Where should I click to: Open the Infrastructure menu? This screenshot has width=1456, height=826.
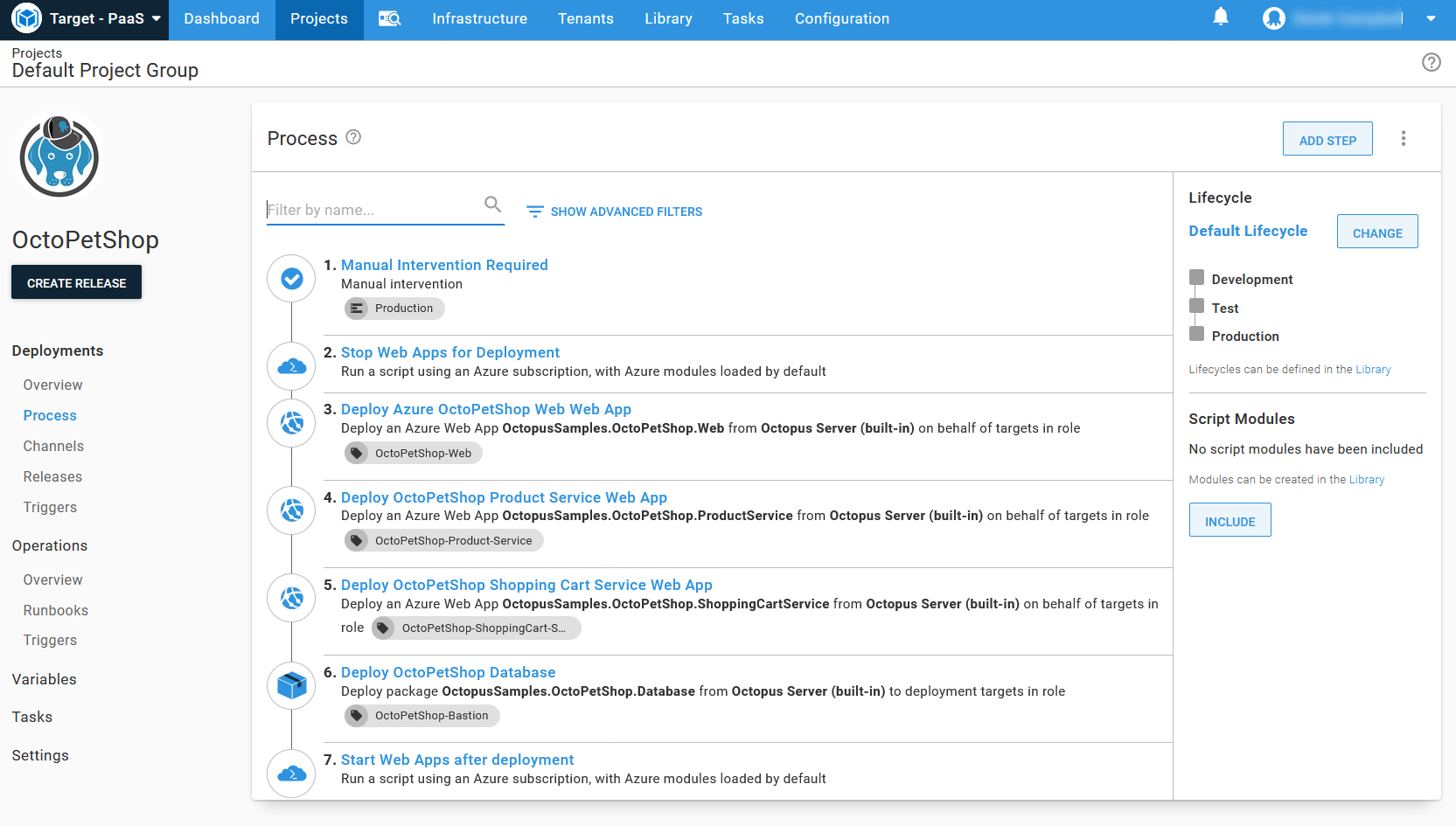coord(479,19)
